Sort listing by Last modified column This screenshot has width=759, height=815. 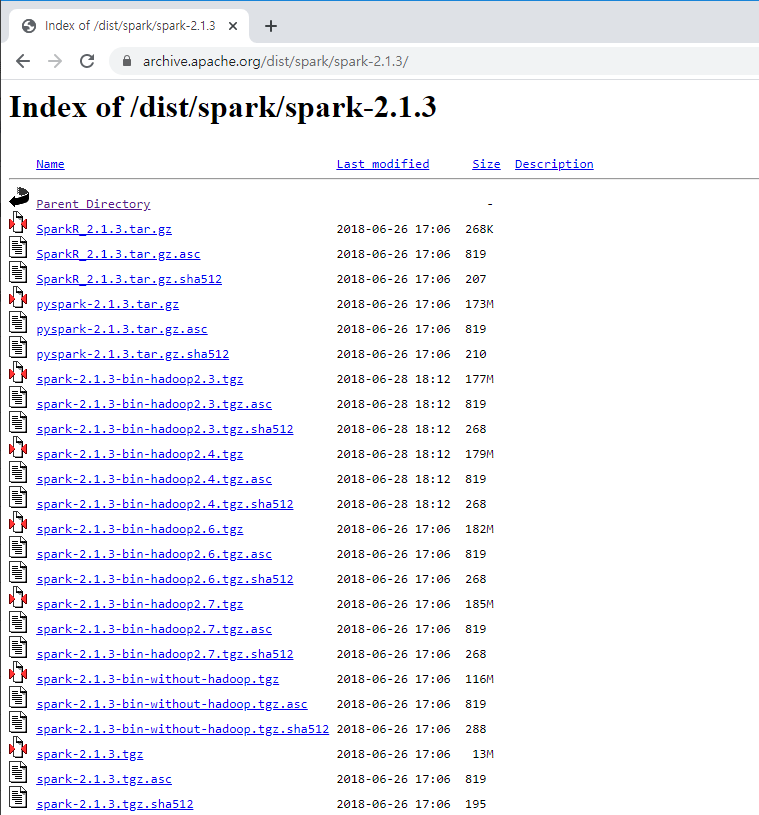click(x=383, y=164)
